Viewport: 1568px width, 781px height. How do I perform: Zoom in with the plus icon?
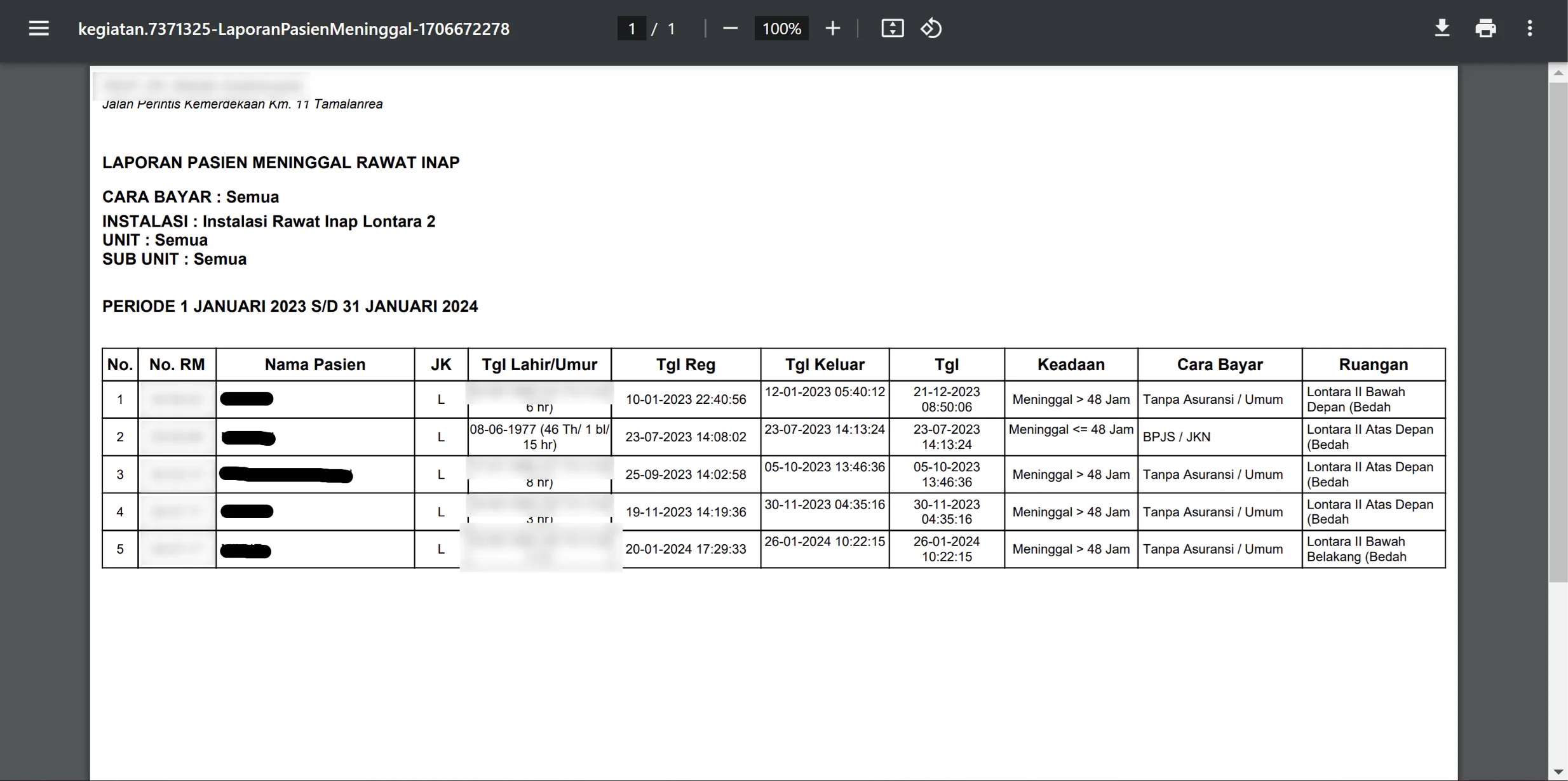[x=832, y=29]
